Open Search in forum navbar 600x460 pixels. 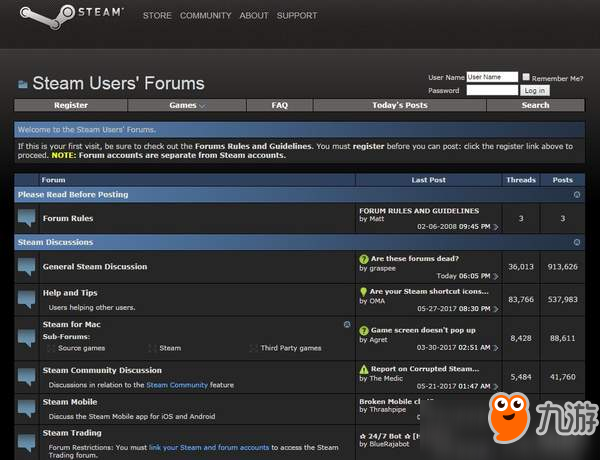click(535, 105)
